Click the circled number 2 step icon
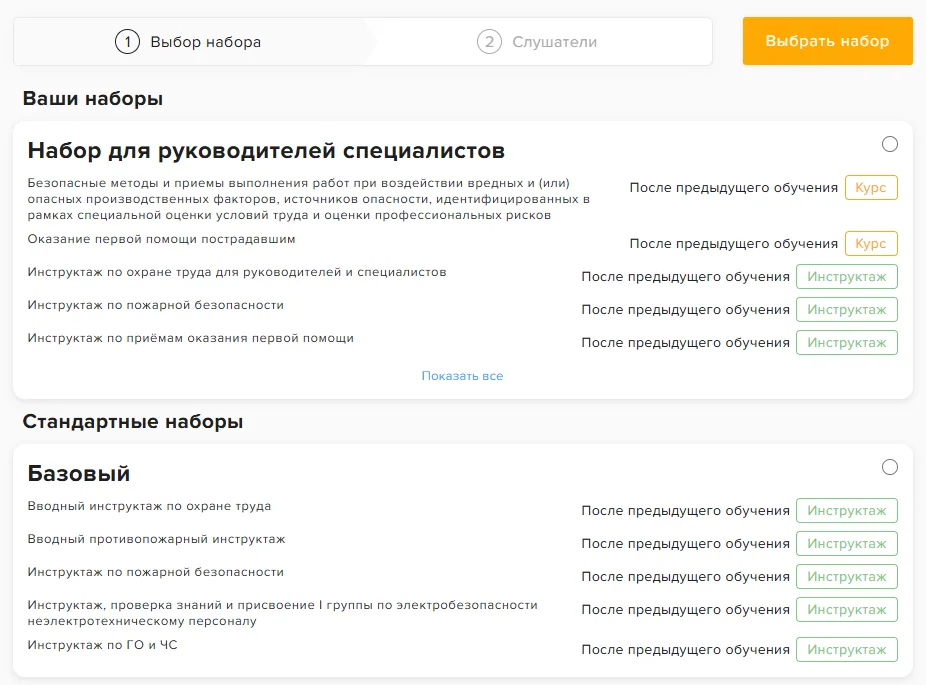The height and width of the screenshot is (685, 926). 489,42
